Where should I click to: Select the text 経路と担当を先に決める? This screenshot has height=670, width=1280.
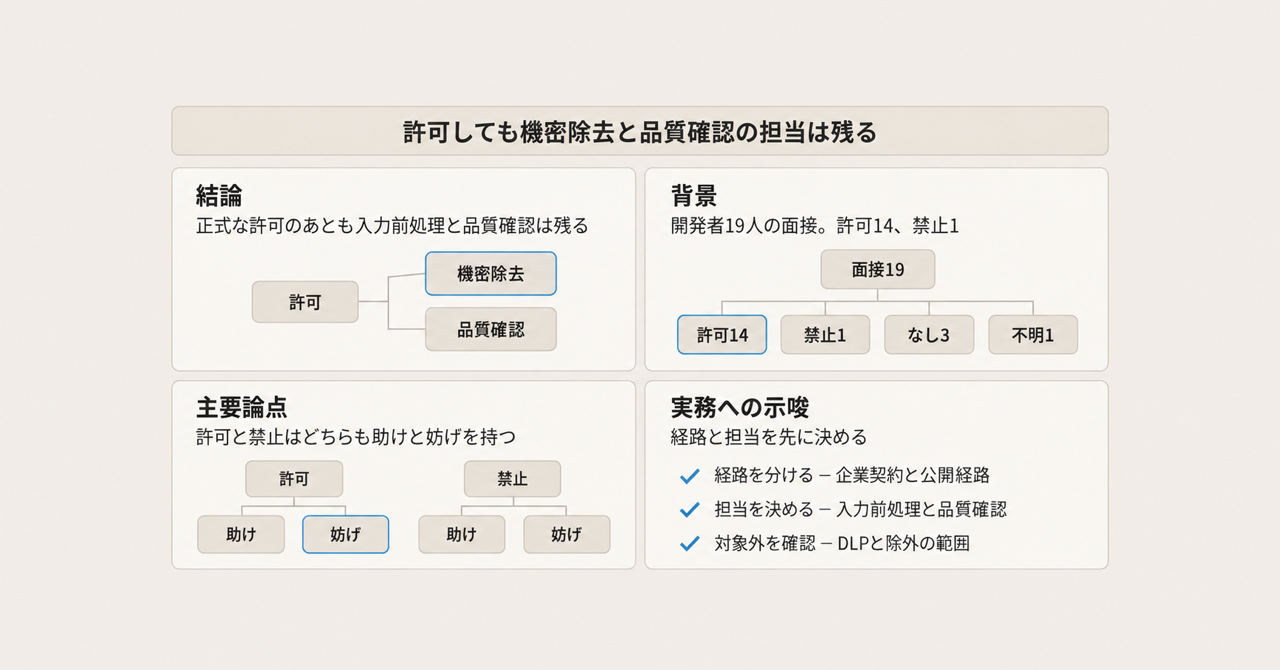click(x=768, y=438)
